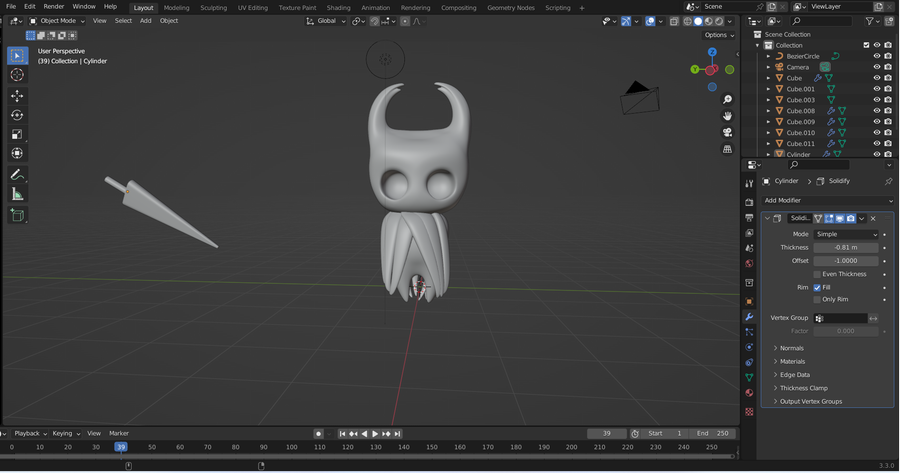The height and width of the screenshot is (473, 900).
Task: Click the pan view hand icon
Action: click(x=727, y=116)
